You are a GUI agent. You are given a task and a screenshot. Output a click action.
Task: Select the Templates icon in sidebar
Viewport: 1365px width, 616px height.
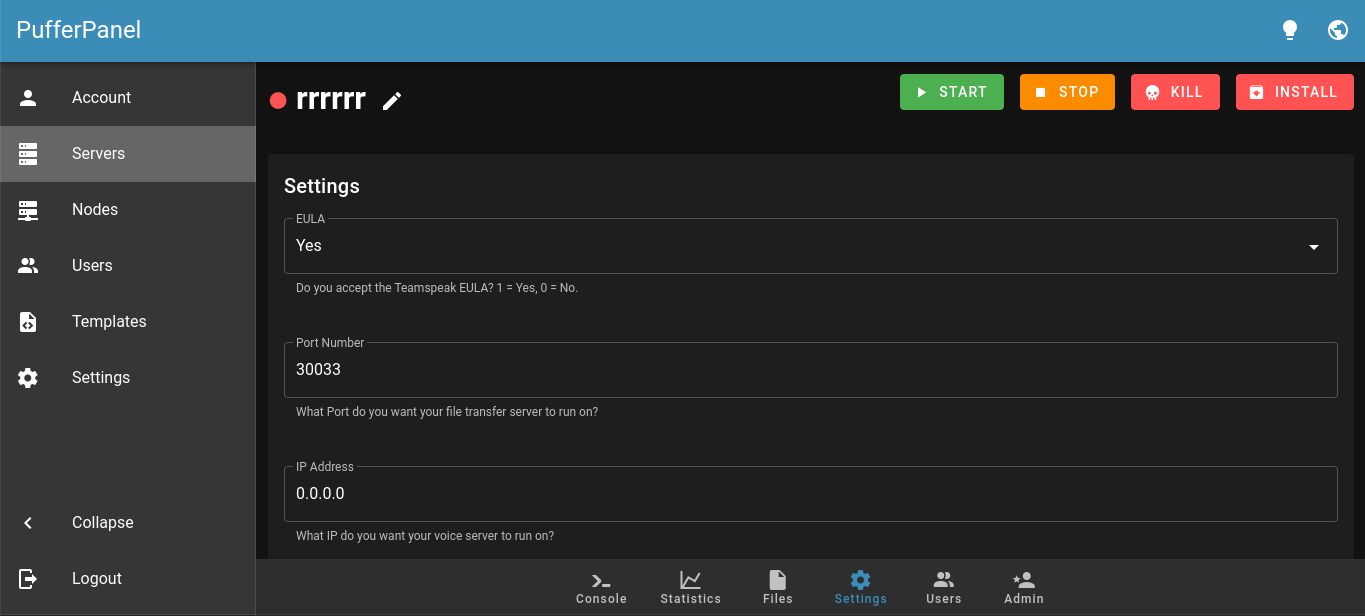pos(27,321)
